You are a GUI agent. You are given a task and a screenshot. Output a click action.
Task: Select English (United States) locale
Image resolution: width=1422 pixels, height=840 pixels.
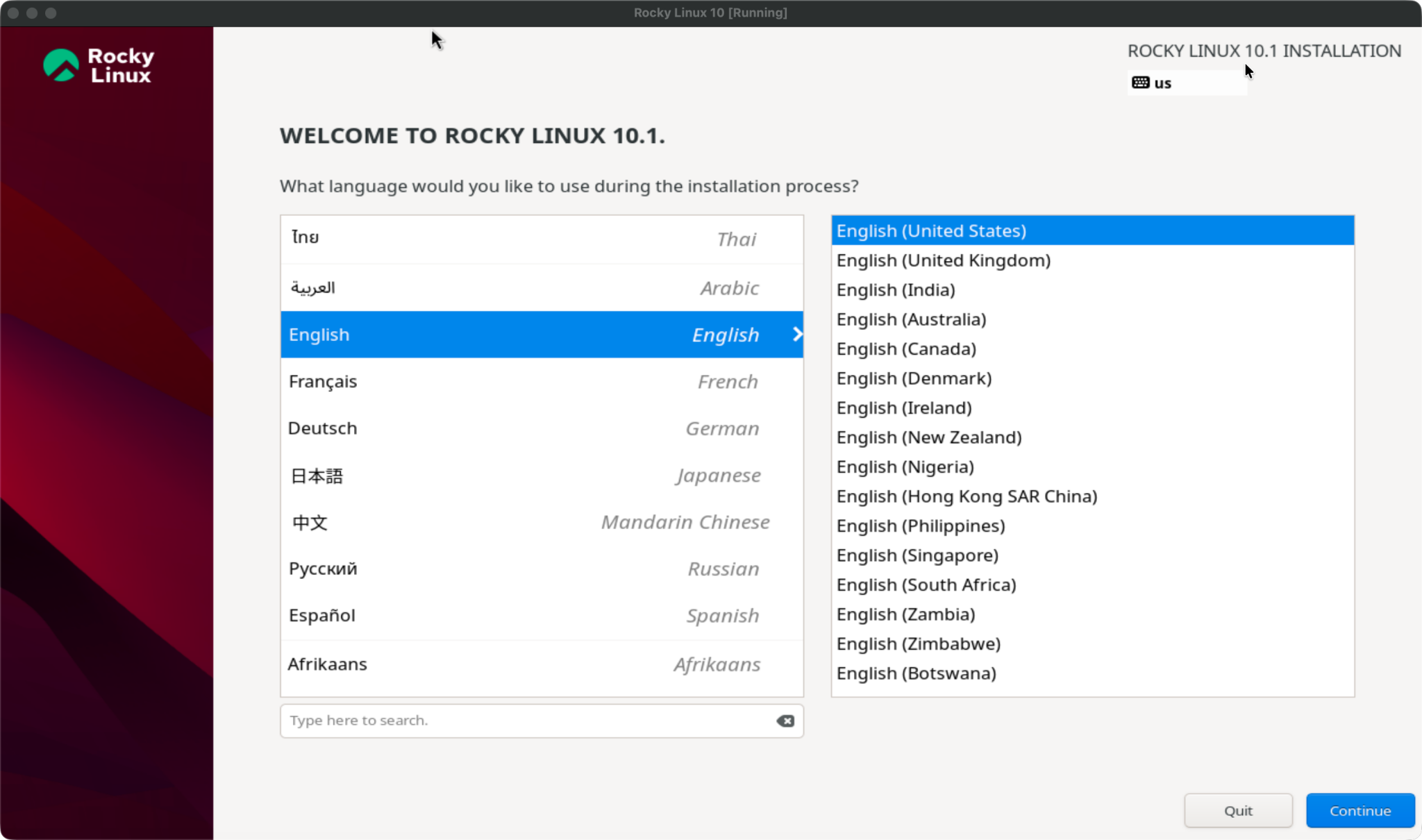tap(1093, 230)
